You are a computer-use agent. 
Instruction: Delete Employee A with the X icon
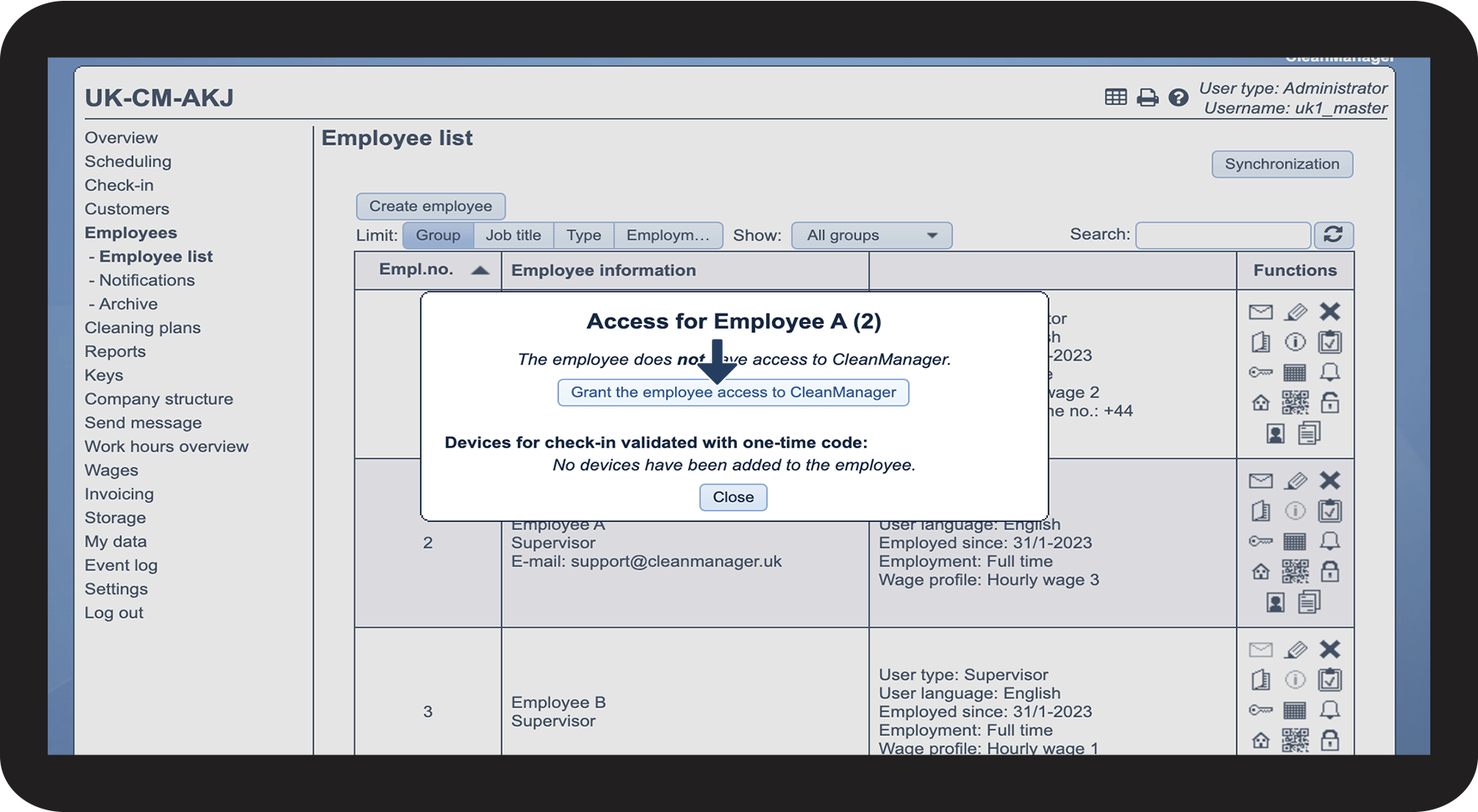click(x=1330, y=480)
